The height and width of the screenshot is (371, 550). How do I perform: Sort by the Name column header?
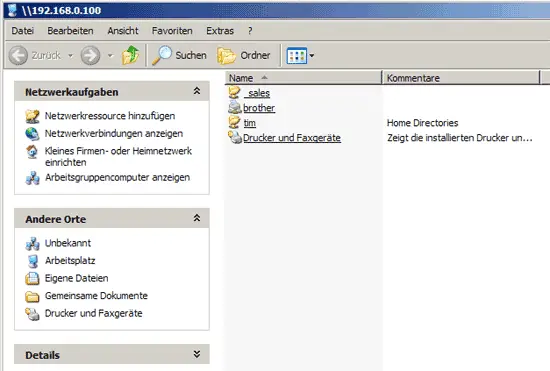pyautogui.click(x=303, y=78)
